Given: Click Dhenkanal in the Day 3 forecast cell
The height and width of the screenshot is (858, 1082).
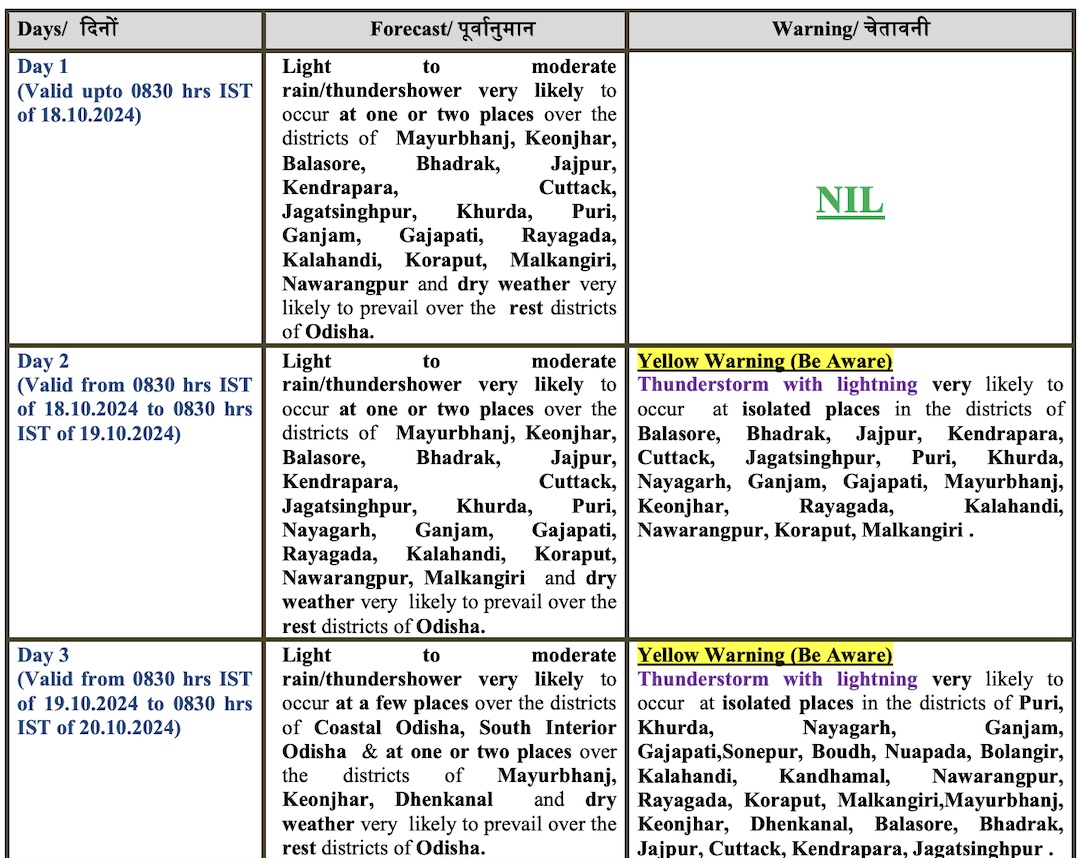Looking at the screenshot, I should pyautogui.click(x=443, y=800).
